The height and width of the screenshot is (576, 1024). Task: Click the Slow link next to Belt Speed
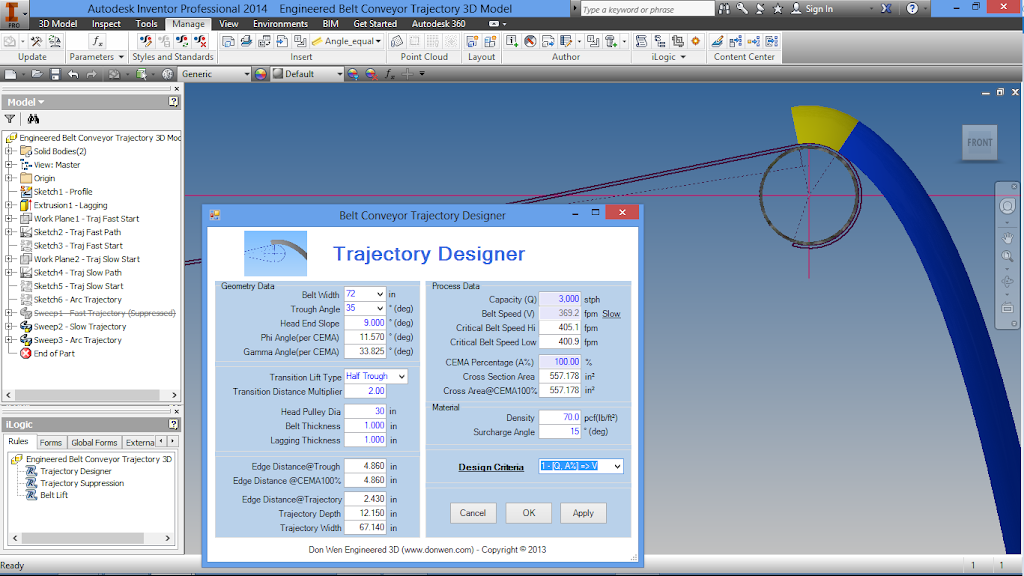point(611,314)
